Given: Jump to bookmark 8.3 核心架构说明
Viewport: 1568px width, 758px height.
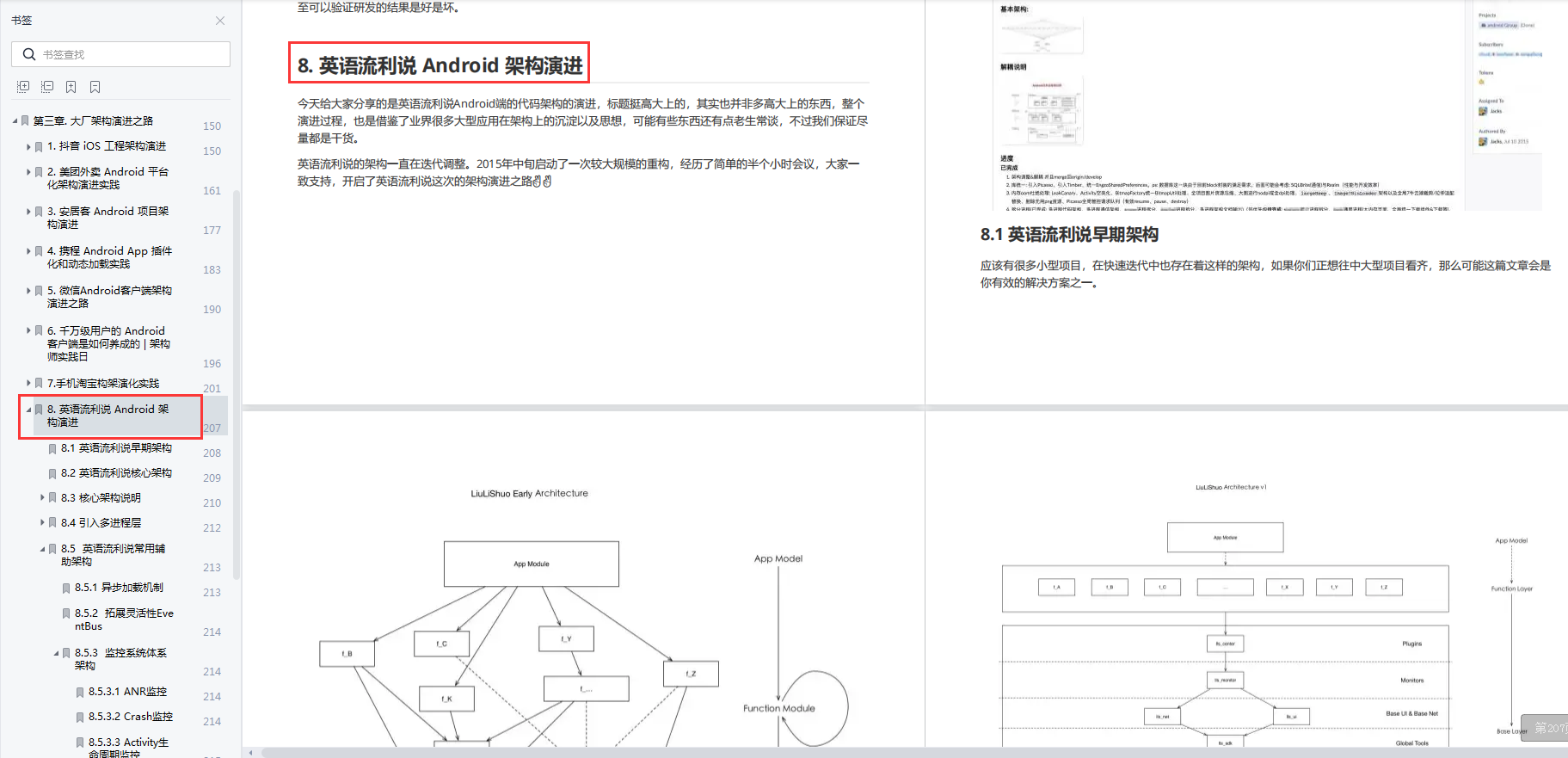Looking at the screenshot, I should coord(101,498).
